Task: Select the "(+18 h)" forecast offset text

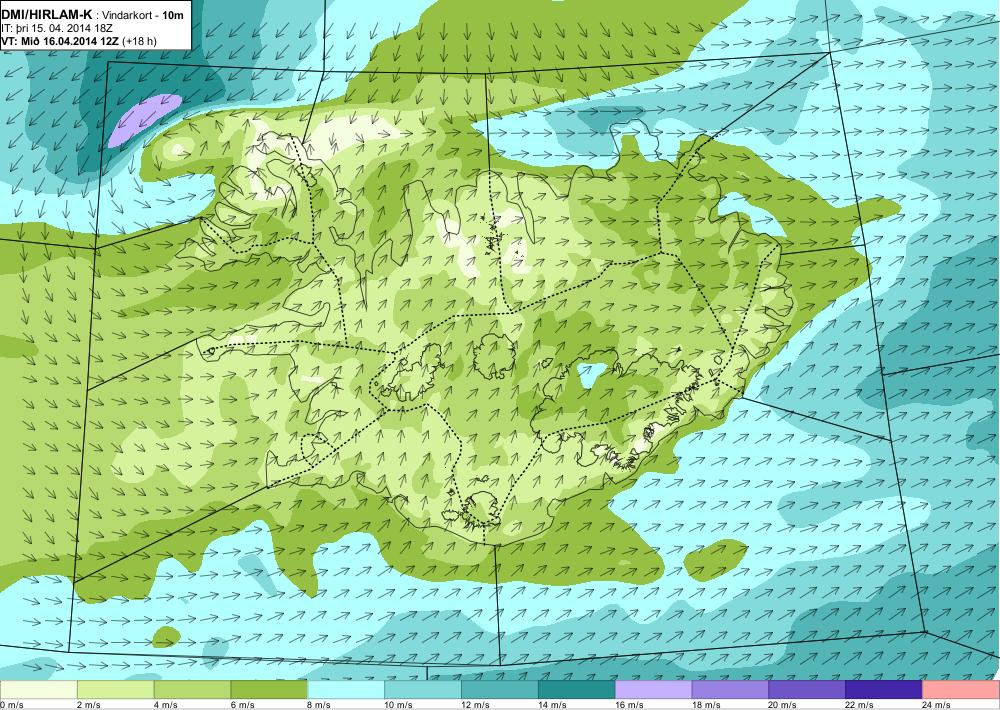Action: [139, 41]
